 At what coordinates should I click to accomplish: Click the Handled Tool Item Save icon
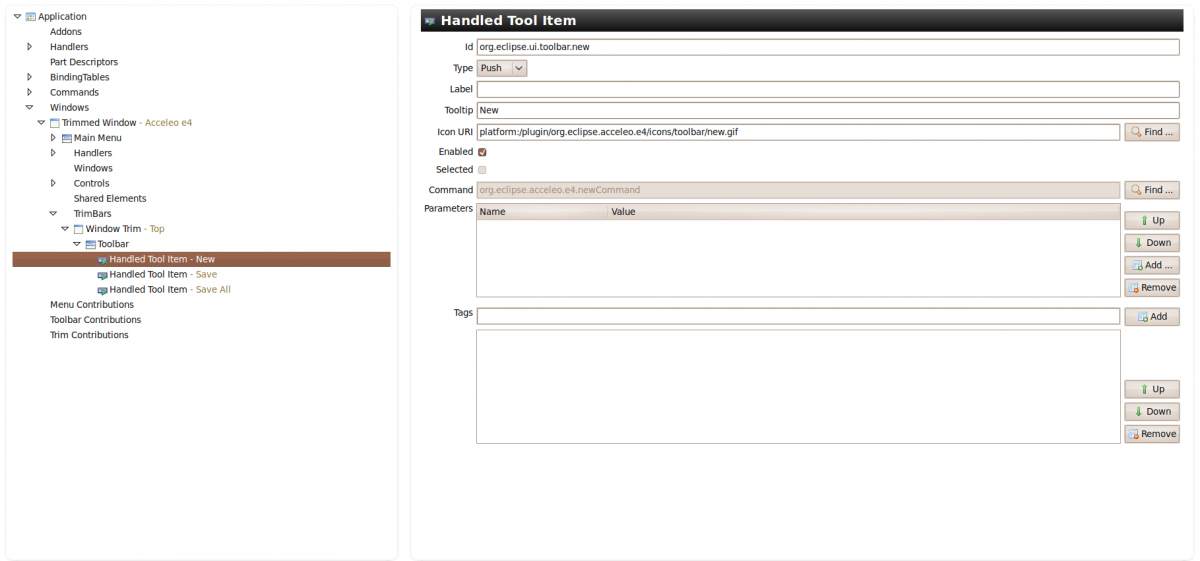pos(102,275)
